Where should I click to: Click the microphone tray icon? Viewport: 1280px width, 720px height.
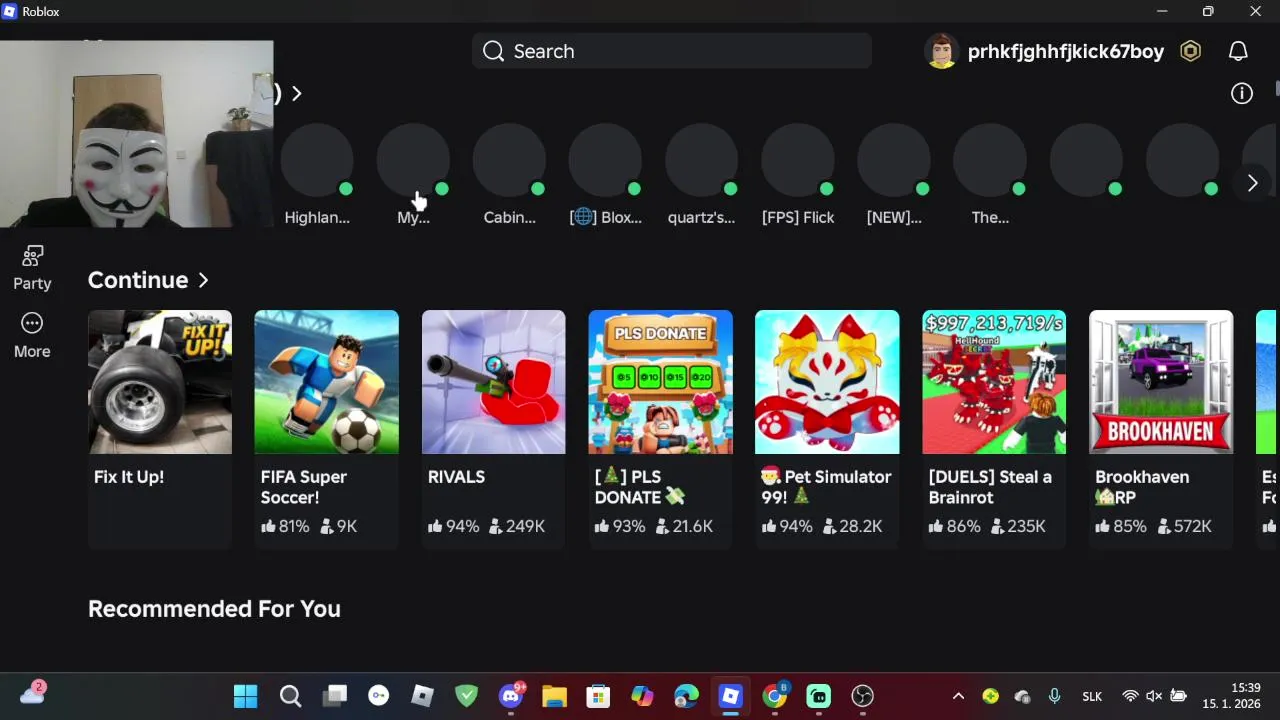(x=1054, y=696)
